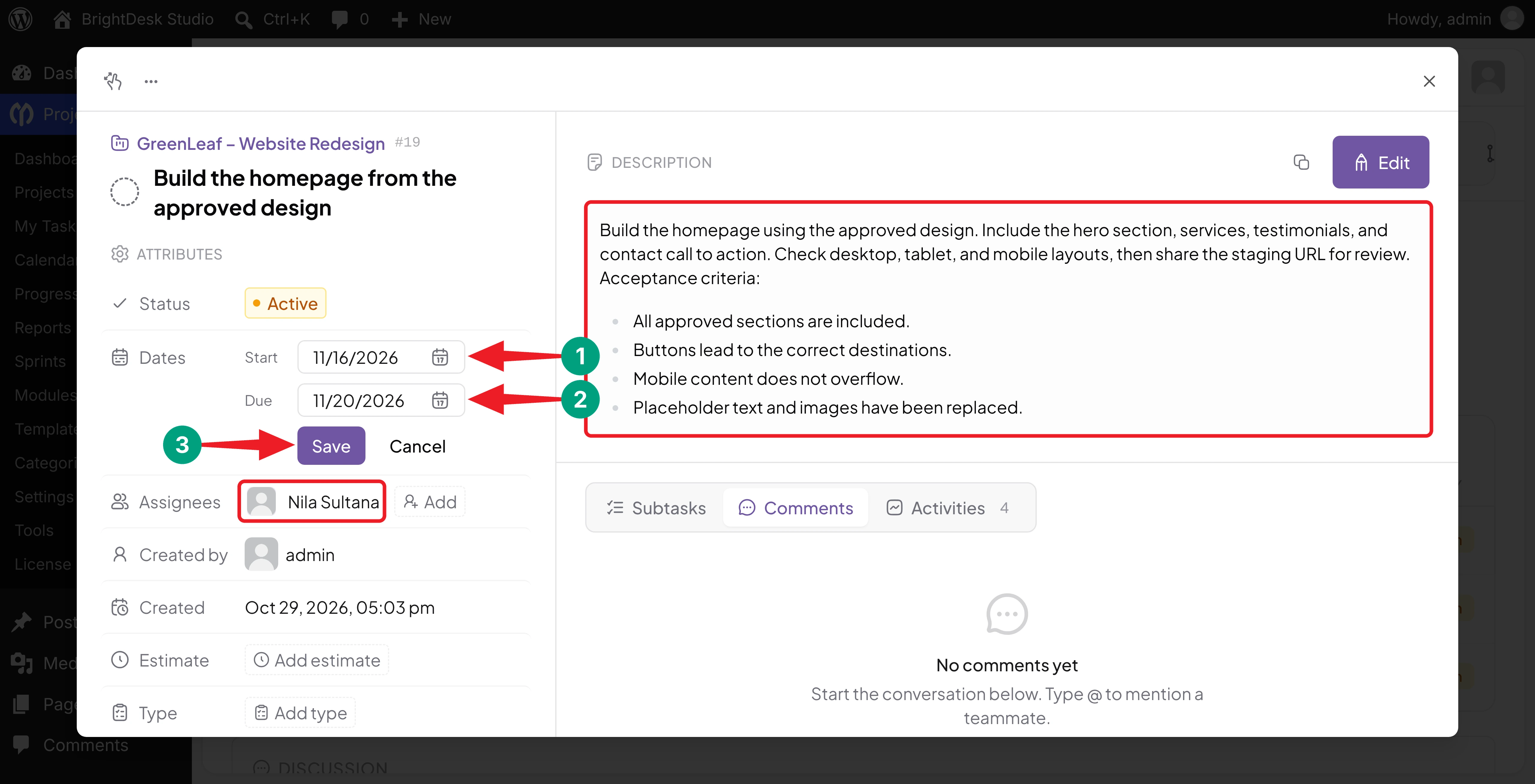
Task: Copy the description using the copy icon
Action: point(1301,162)
